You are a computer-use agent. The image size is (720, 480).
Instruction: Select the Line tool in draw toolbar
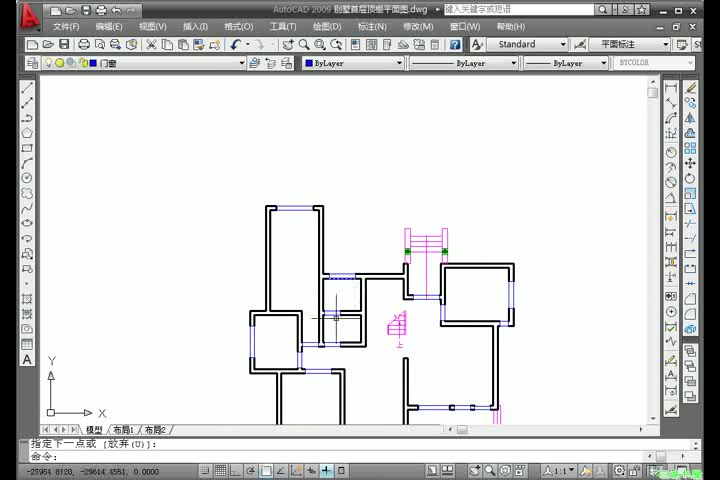pyautogui.click(x=27, y=87)
